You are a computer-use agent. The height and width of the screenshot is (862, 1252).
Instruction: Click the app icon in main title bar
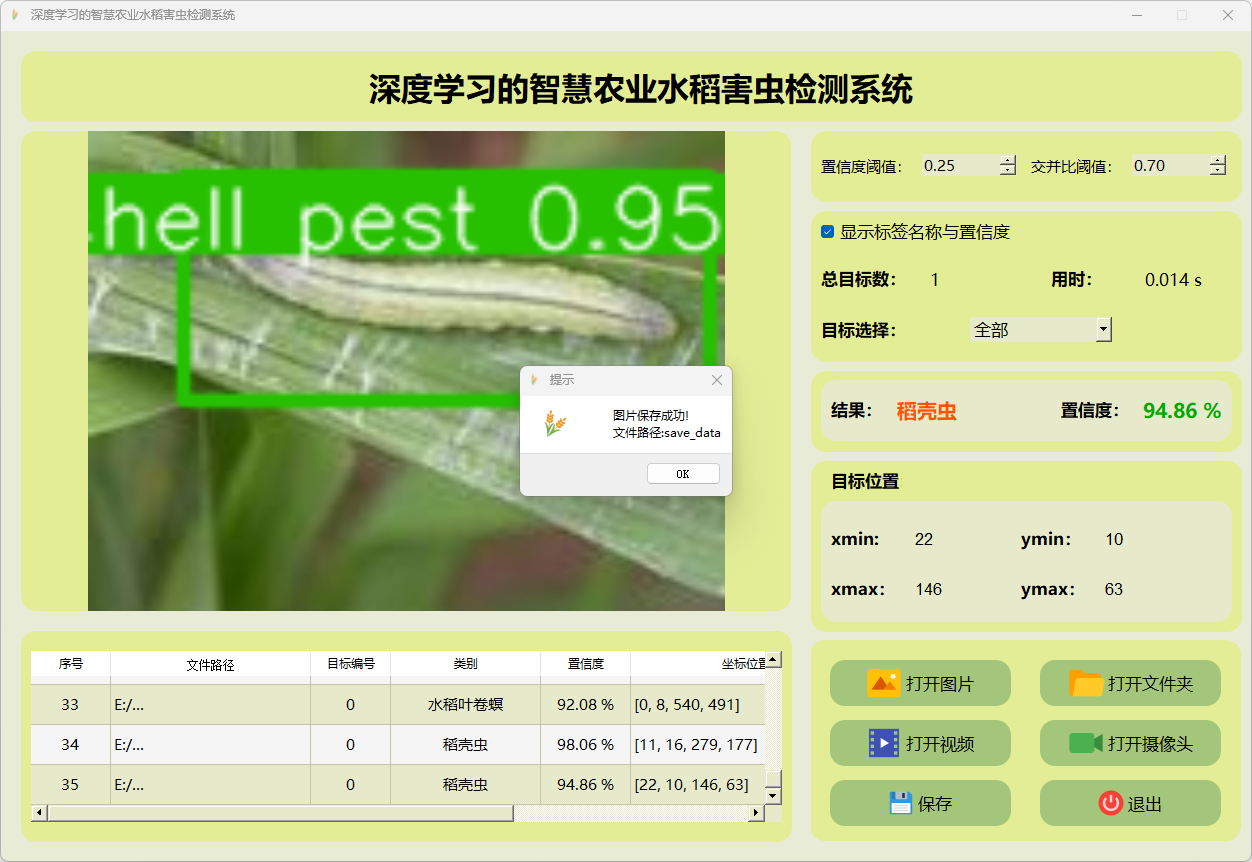(x=15, y=15)
